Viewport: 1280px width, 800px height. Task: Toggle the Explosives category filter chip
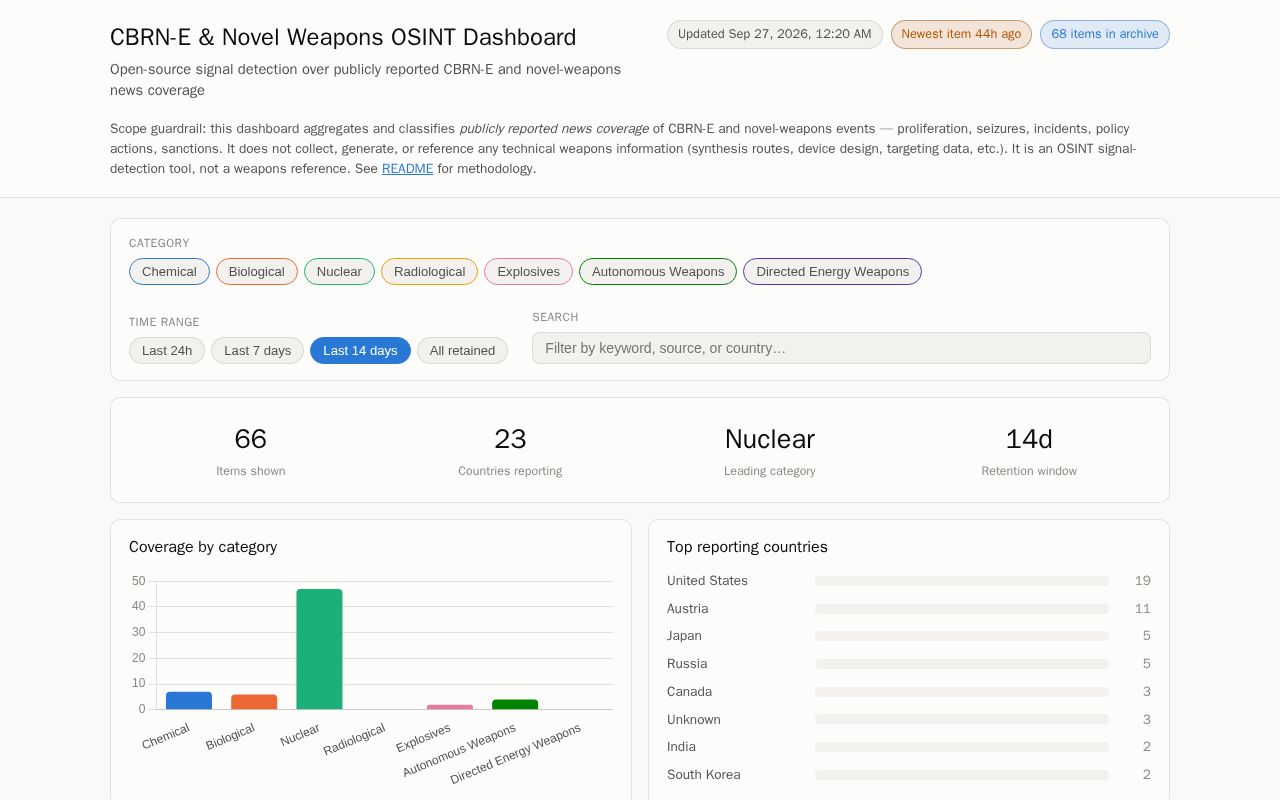pyautogui.click(x=528, y=272)
